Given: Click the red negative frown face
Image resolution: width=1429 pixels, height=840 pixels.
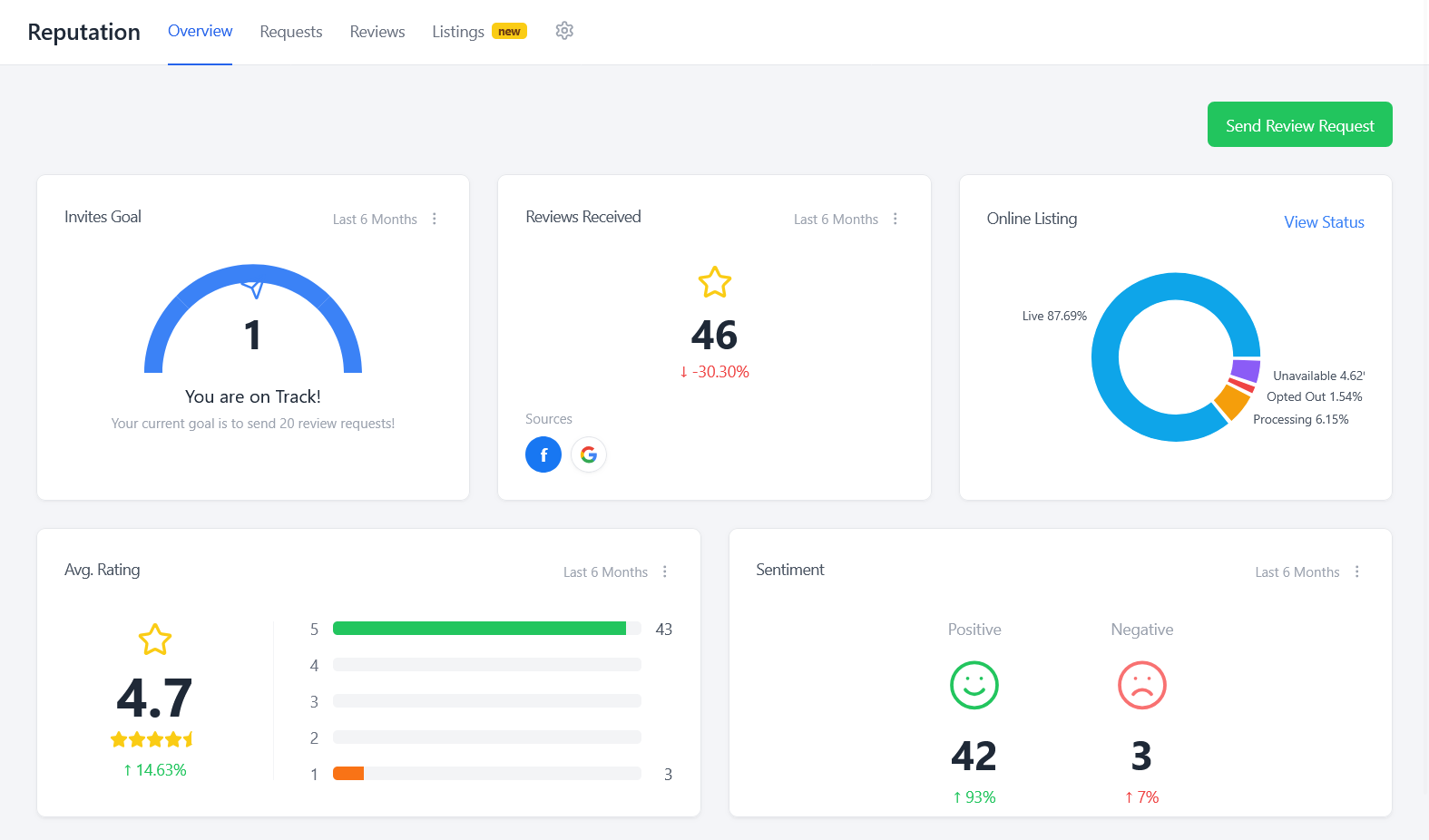Looking at the screenshot, I should point(1141,685).
